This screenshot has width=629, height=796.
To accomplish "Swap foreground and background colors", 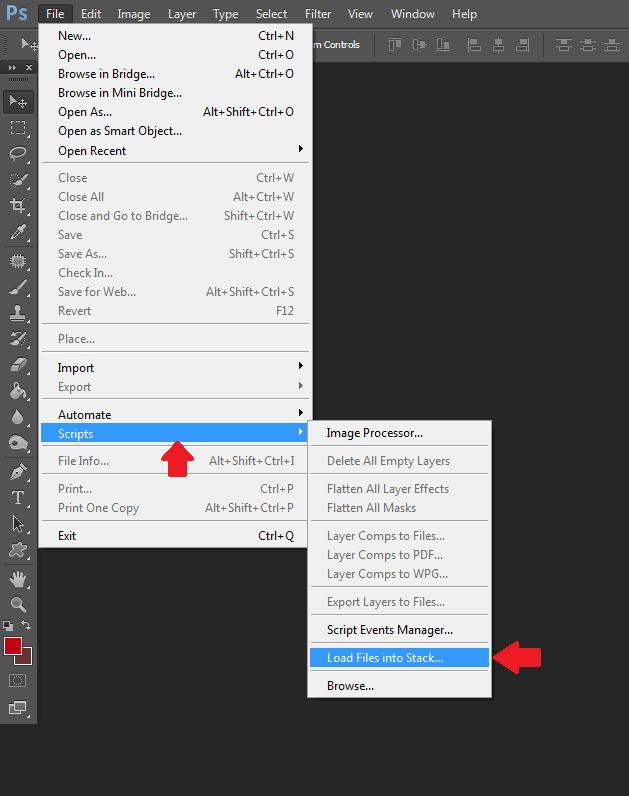I will [x=26, y=625].
